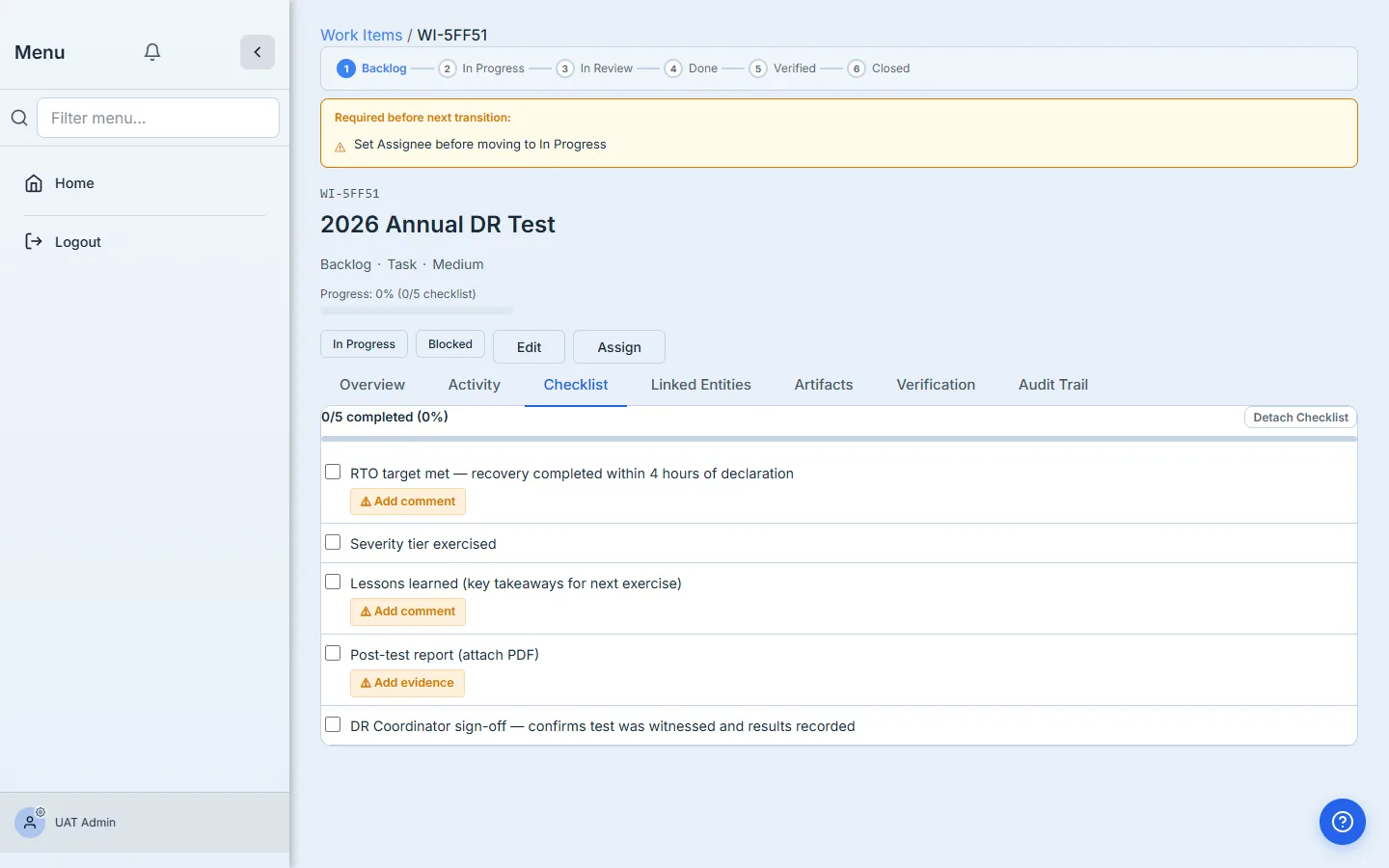Check Severity tier exercised item
Viewport: 1389px width, 868px height.
[333, 542]
